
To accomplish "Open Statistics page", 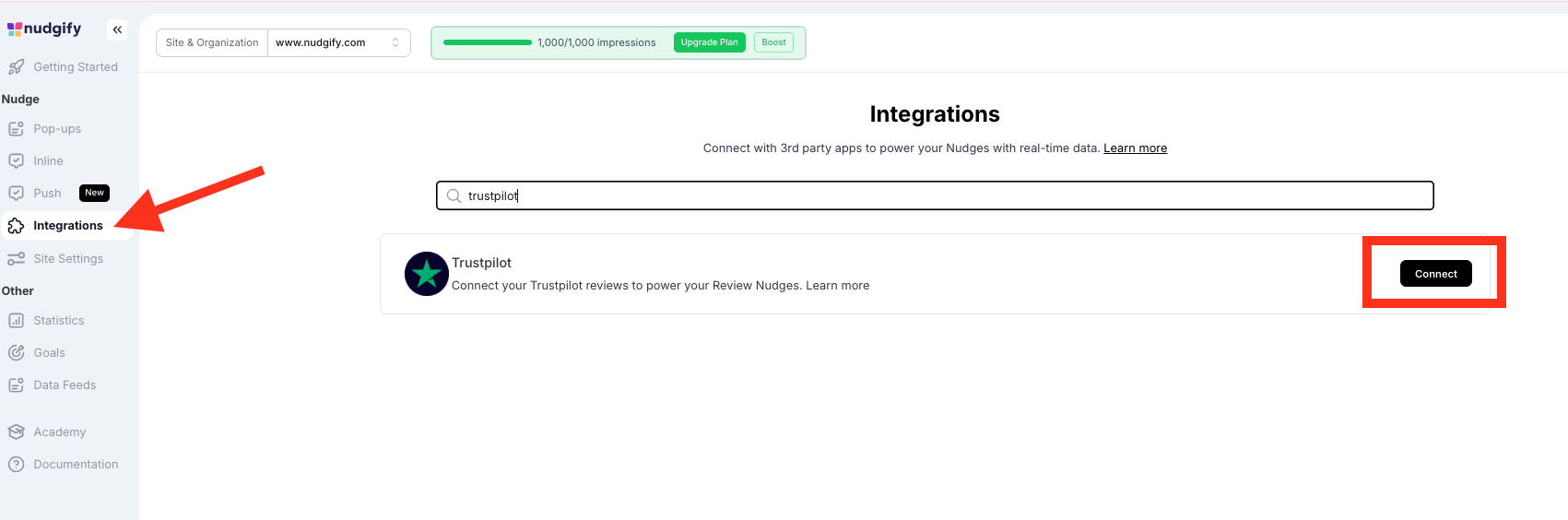I will pyautogui.click(x=59, y=320).
